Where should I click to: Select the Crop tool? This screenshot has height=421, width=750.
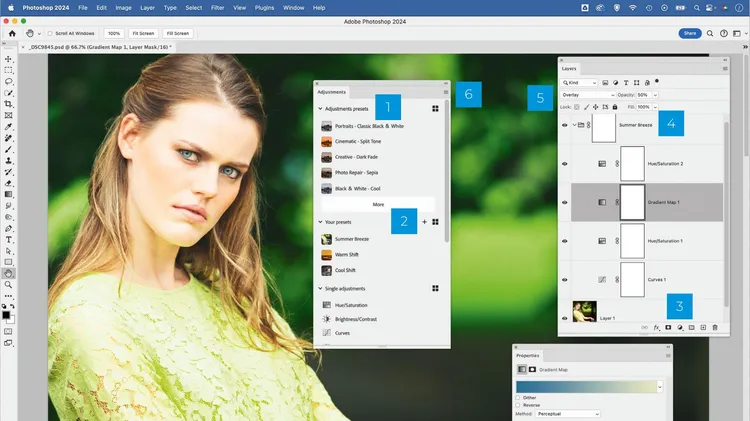[9, 104]
